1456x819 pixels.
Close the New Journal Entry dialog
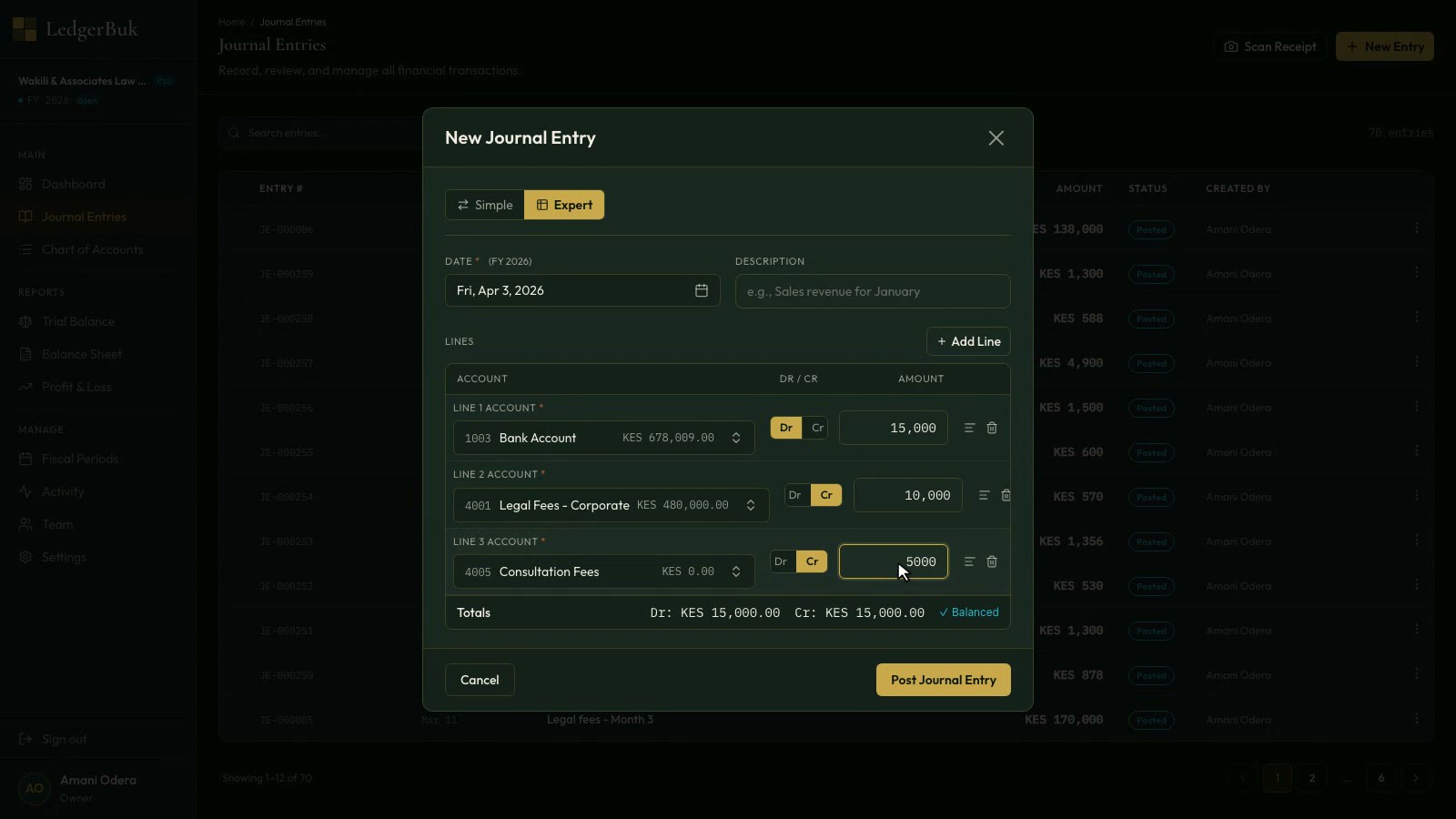tap(996, 137)
